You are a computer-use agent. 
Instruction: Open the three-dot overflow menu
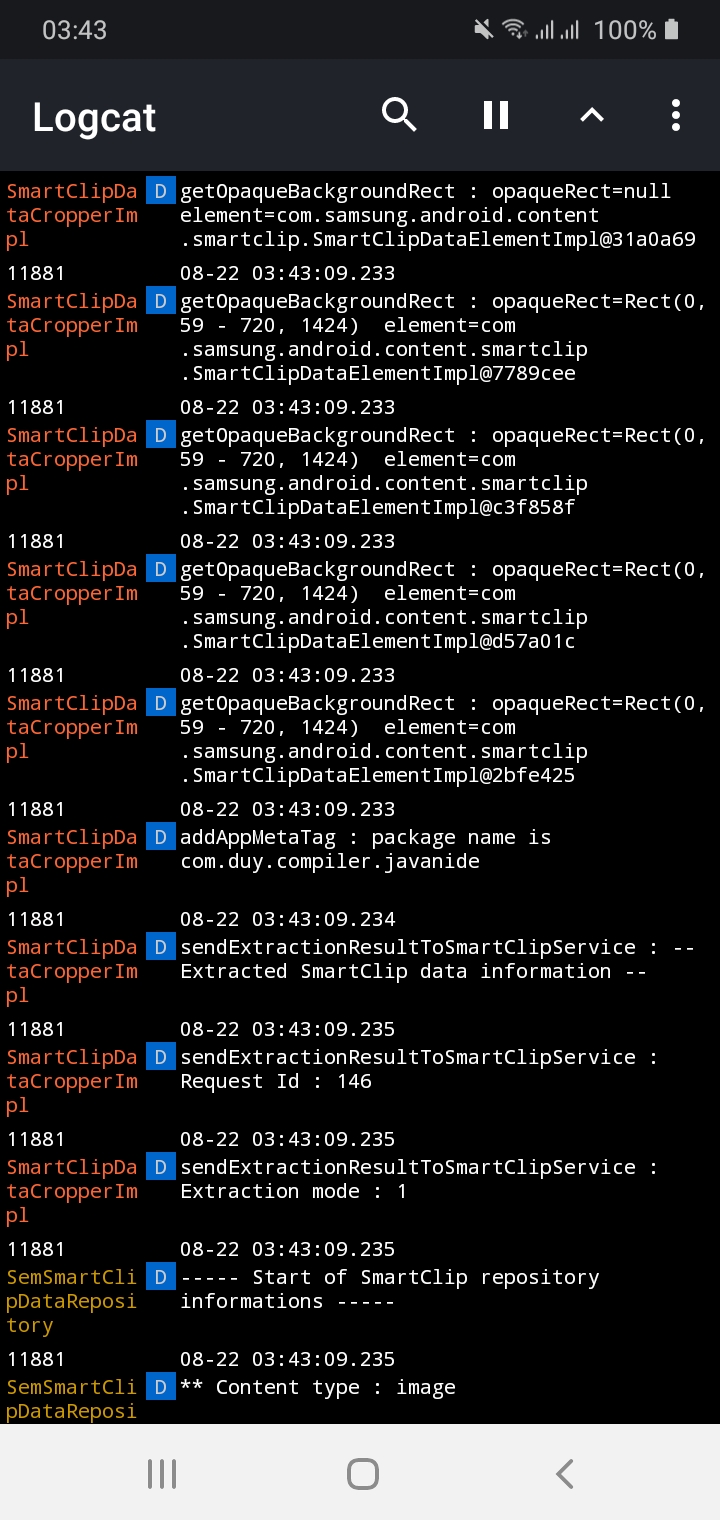click(675, 115)
